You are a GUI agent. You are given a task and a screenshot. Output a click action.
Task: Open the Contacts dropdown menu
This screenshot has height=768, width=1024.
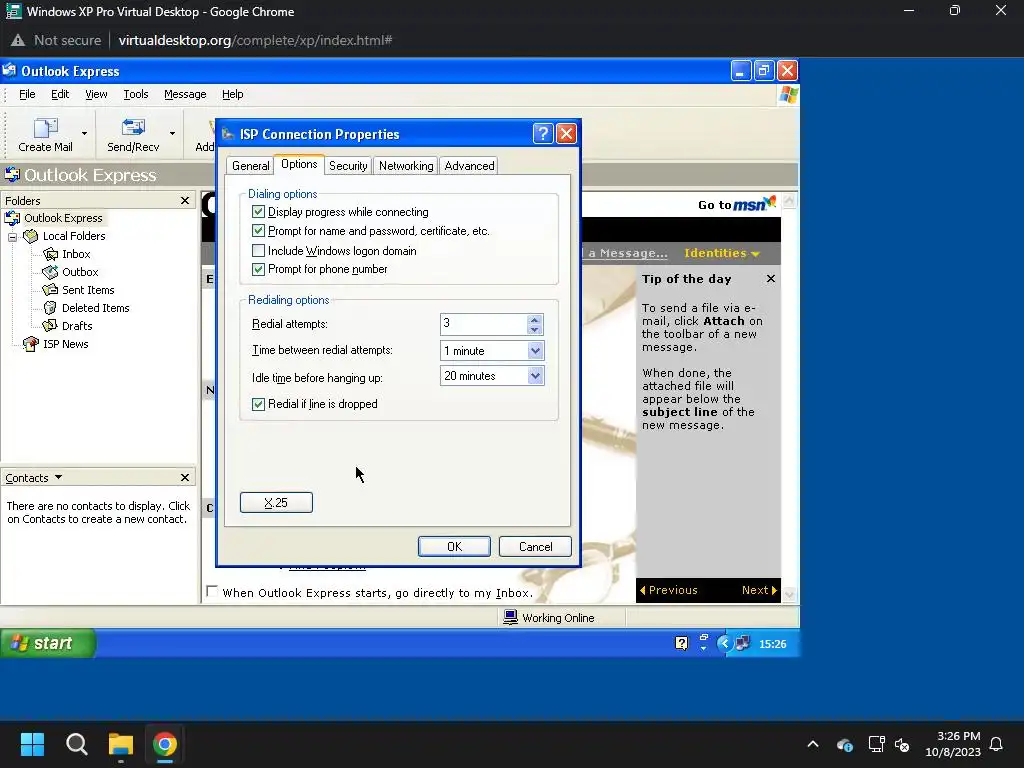click(59, 477)
